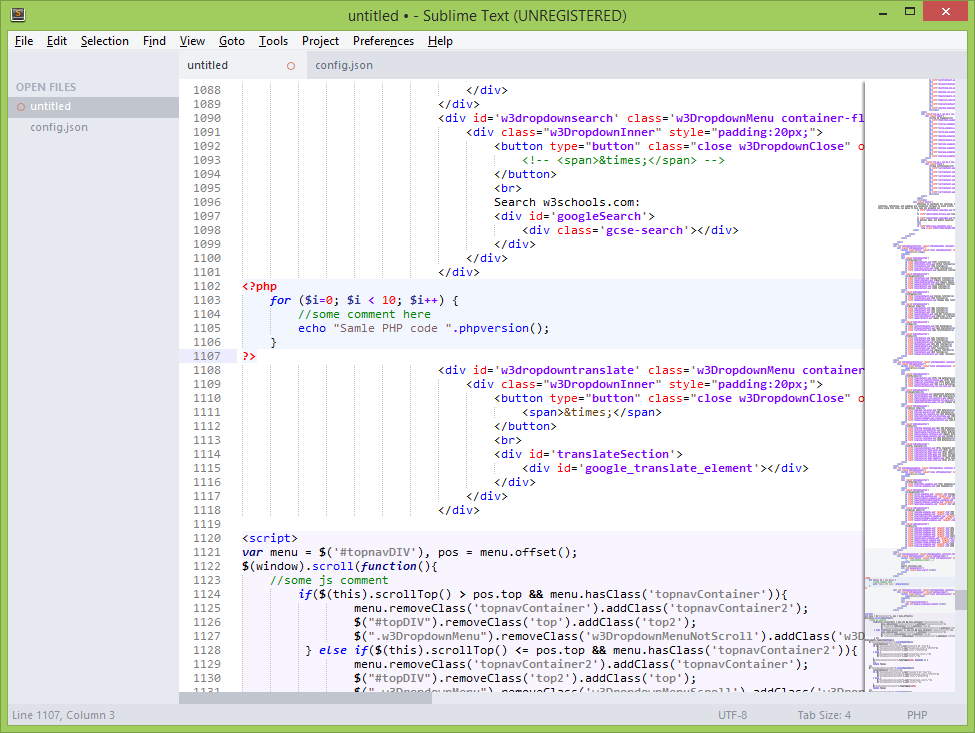Click 'Search w3schools.com:' text
975x733 pixels.
point(566,202)
